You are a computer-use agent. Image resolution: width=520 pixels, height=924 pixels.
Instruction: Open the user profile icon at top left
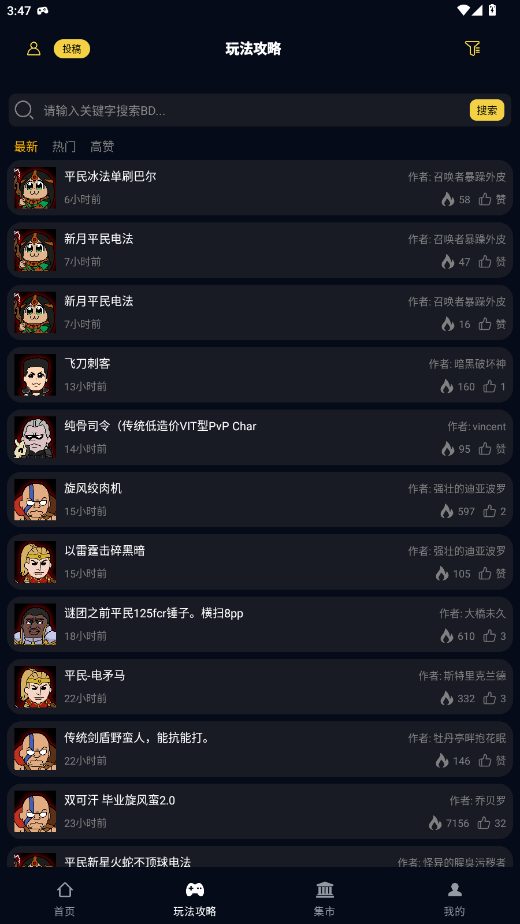point(34,49)
